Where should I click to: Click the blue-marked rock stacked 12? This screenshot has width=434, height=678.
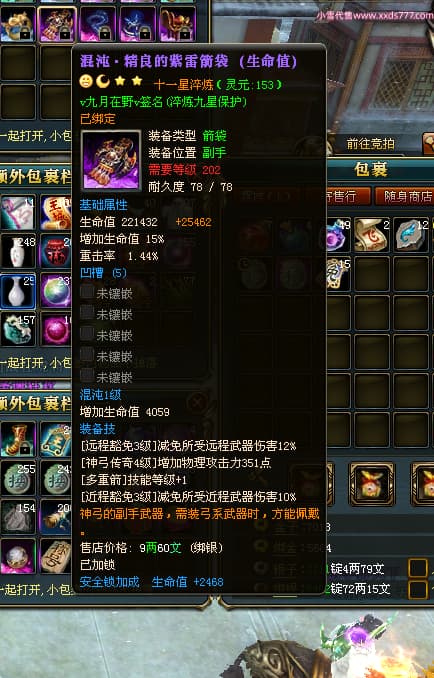[411, 235]
